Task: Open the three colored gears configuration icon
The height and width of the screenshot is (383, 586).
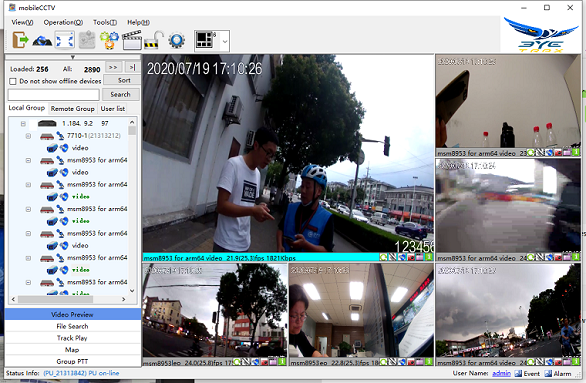Action: (x=109, y=40)
